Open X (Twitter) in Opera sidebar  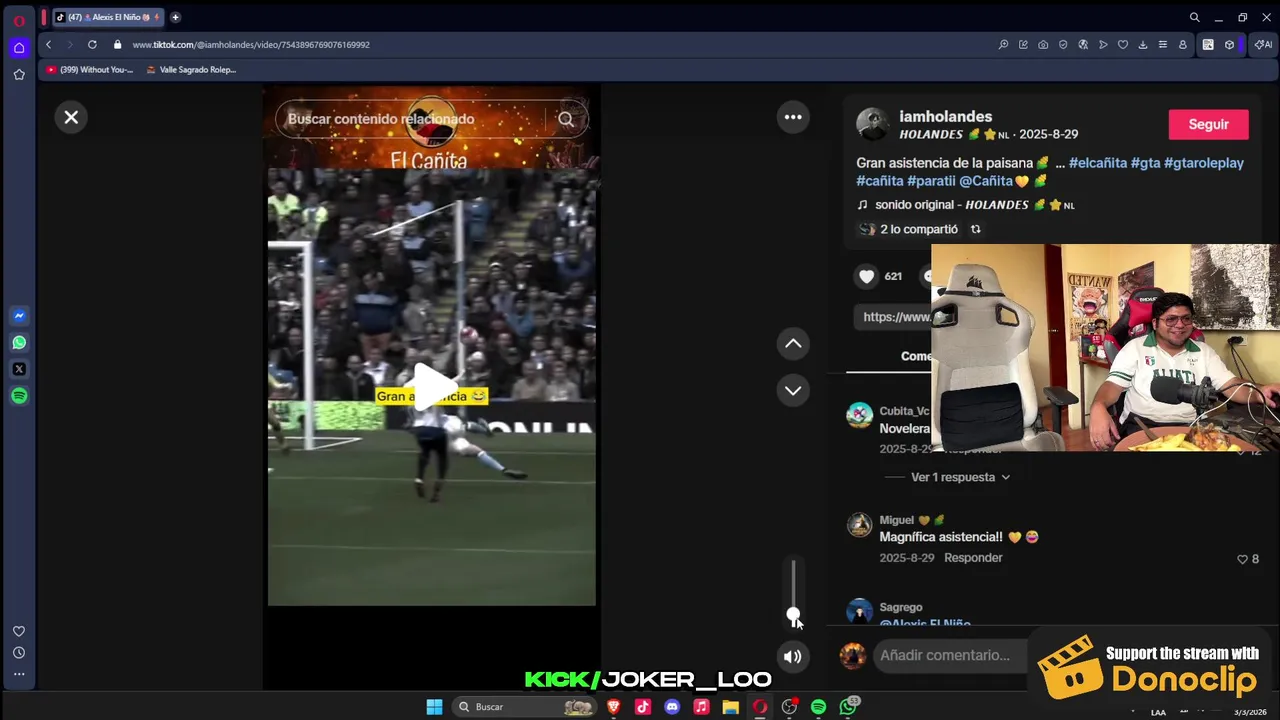tap(19, 369)
